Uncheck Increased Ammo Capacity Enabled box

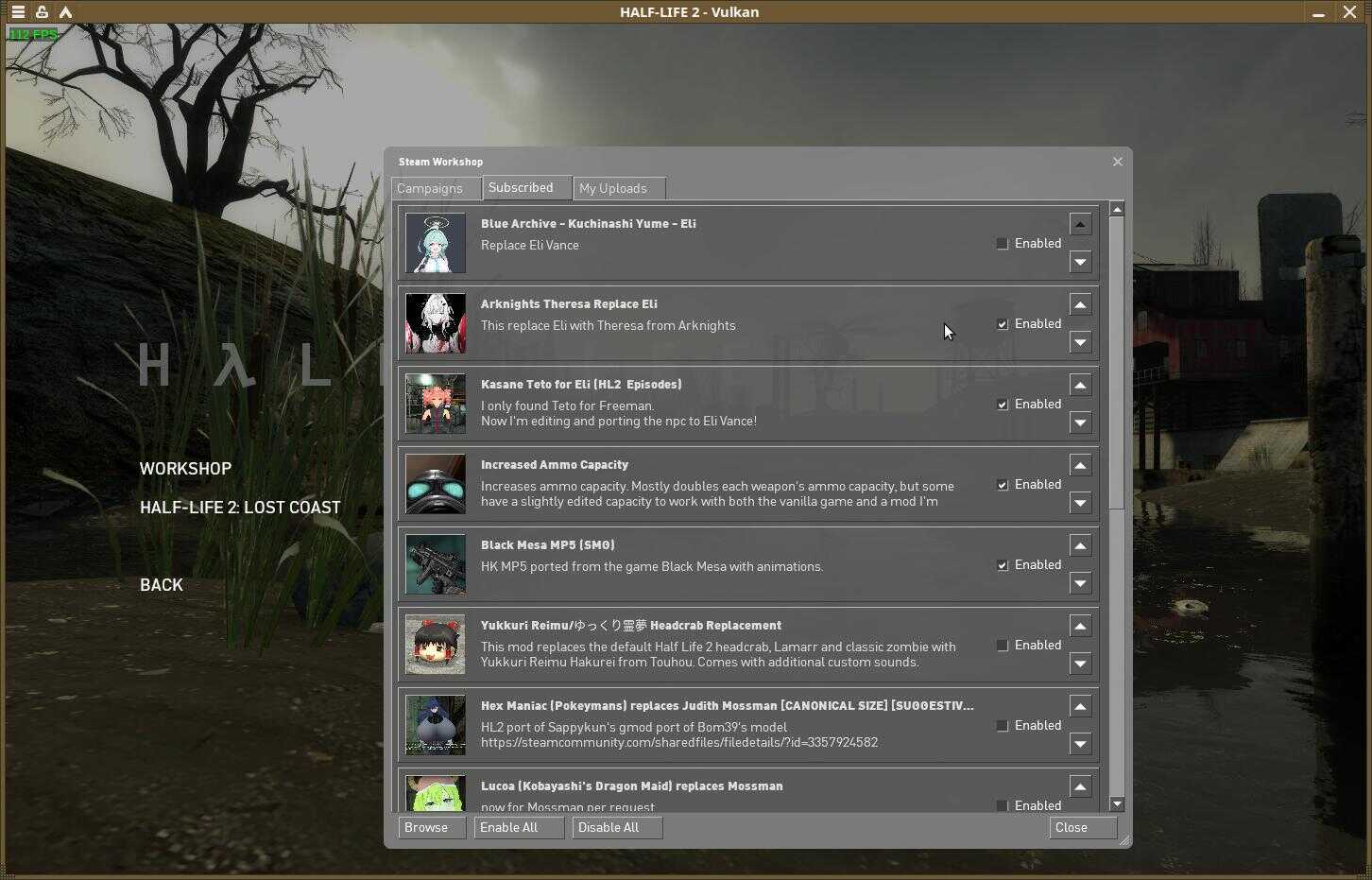1003,485
